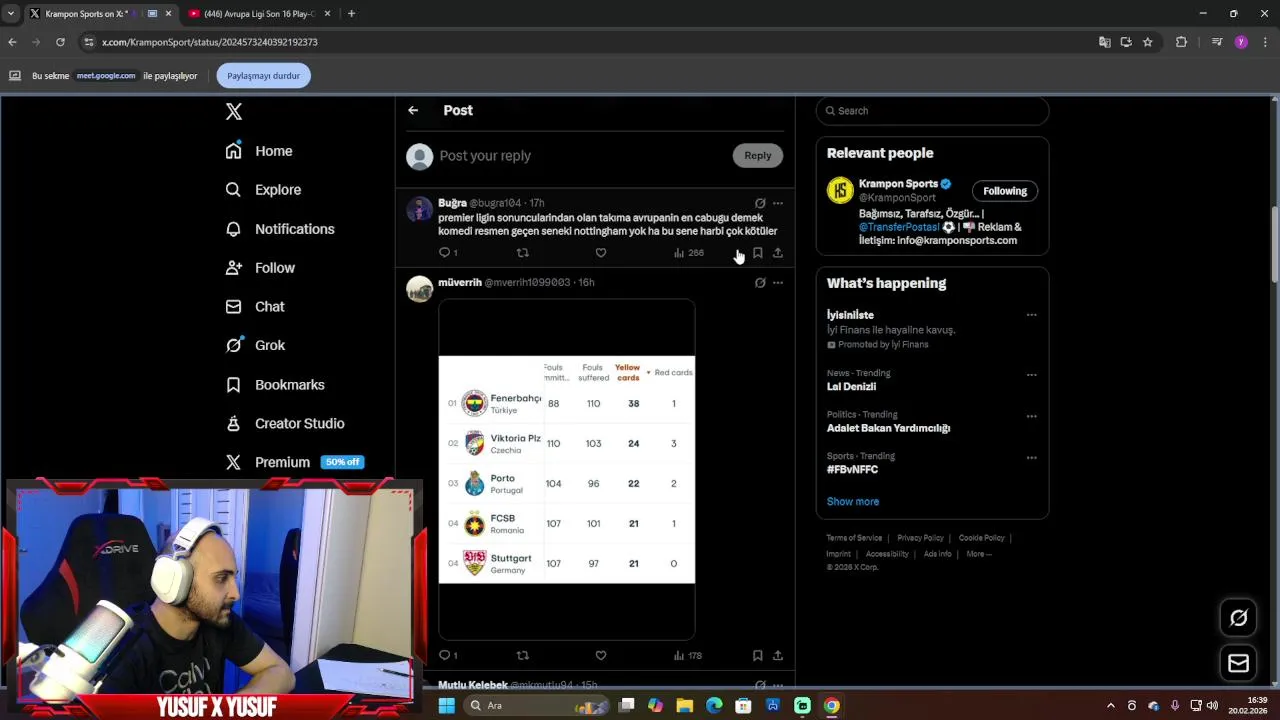Open Notifications from the sidebar
The height and width of the screenshot is (720, 1280).
(x=281, y=229)
